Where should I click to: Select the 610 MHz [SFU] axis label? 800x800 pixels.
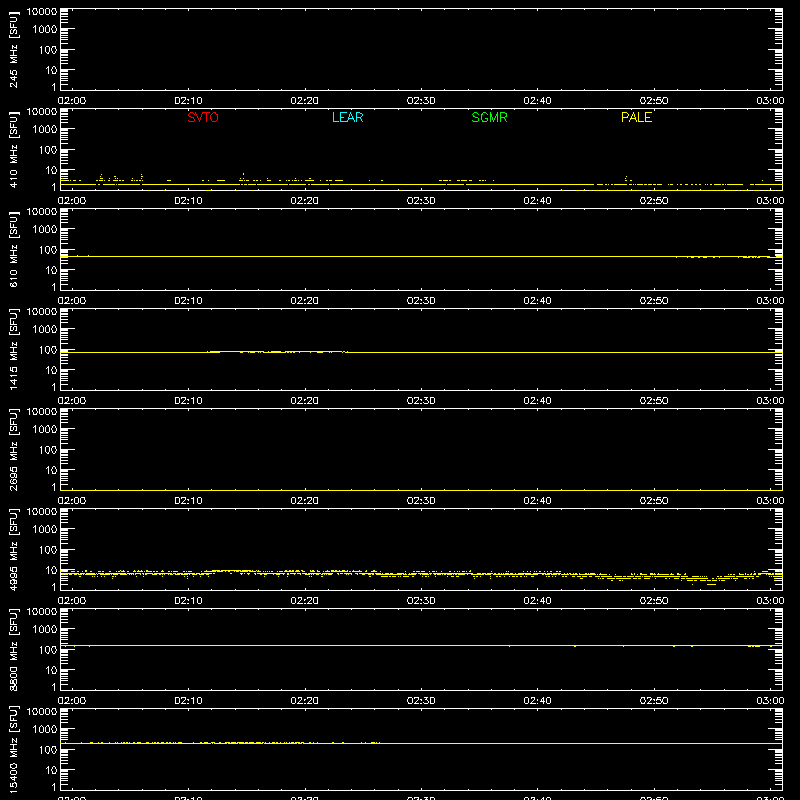(13, 250)
